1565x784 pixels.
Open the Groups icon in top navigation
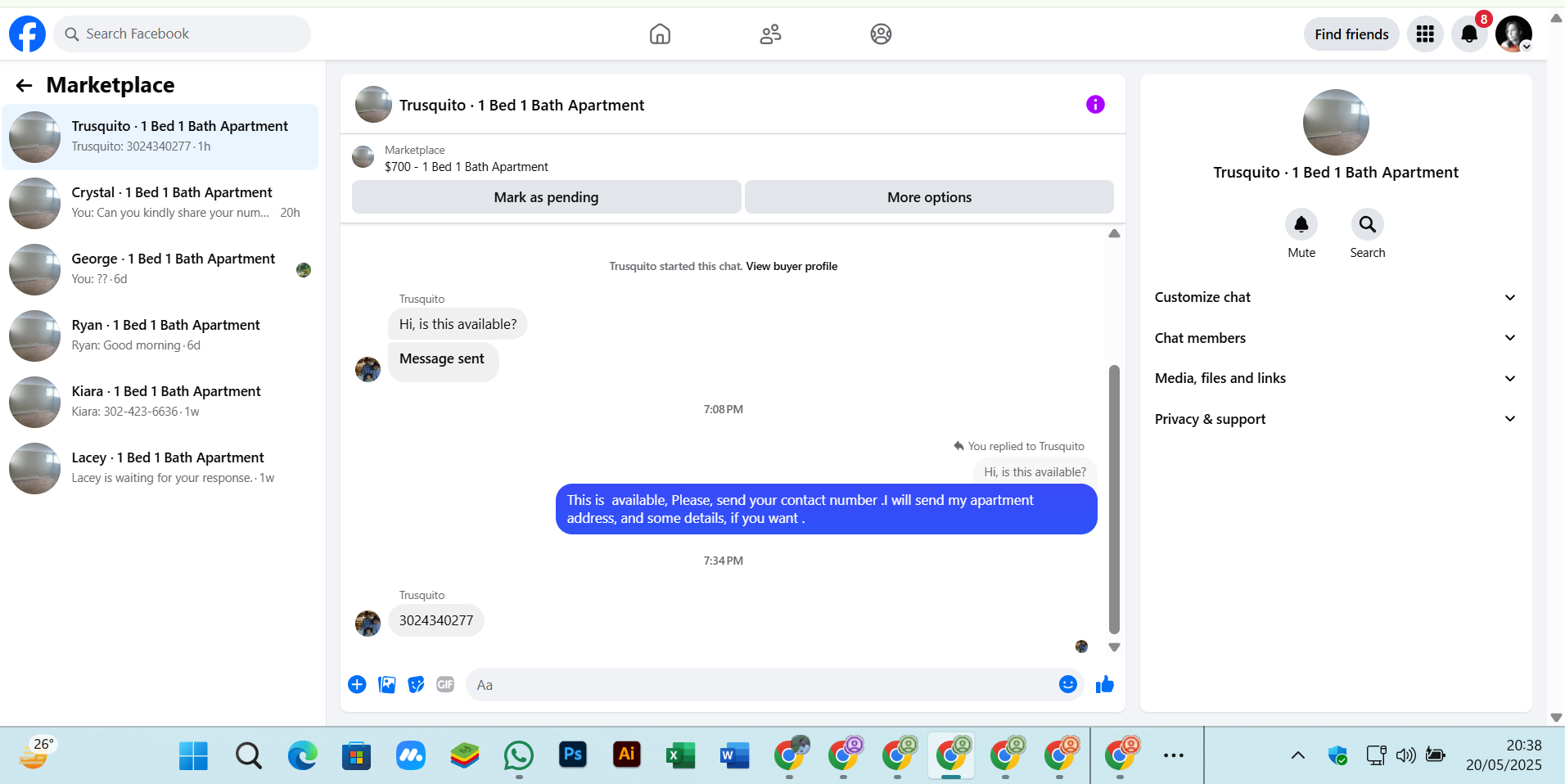tap(881, 34)
